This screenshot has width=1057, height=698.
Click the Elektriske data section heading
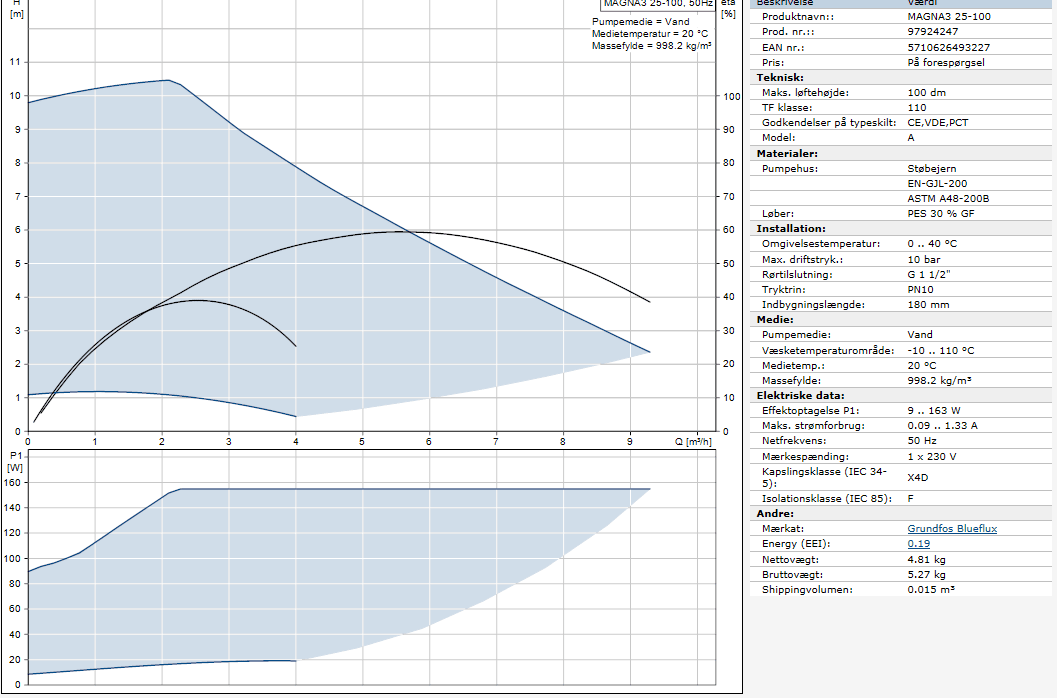[799, 396]
